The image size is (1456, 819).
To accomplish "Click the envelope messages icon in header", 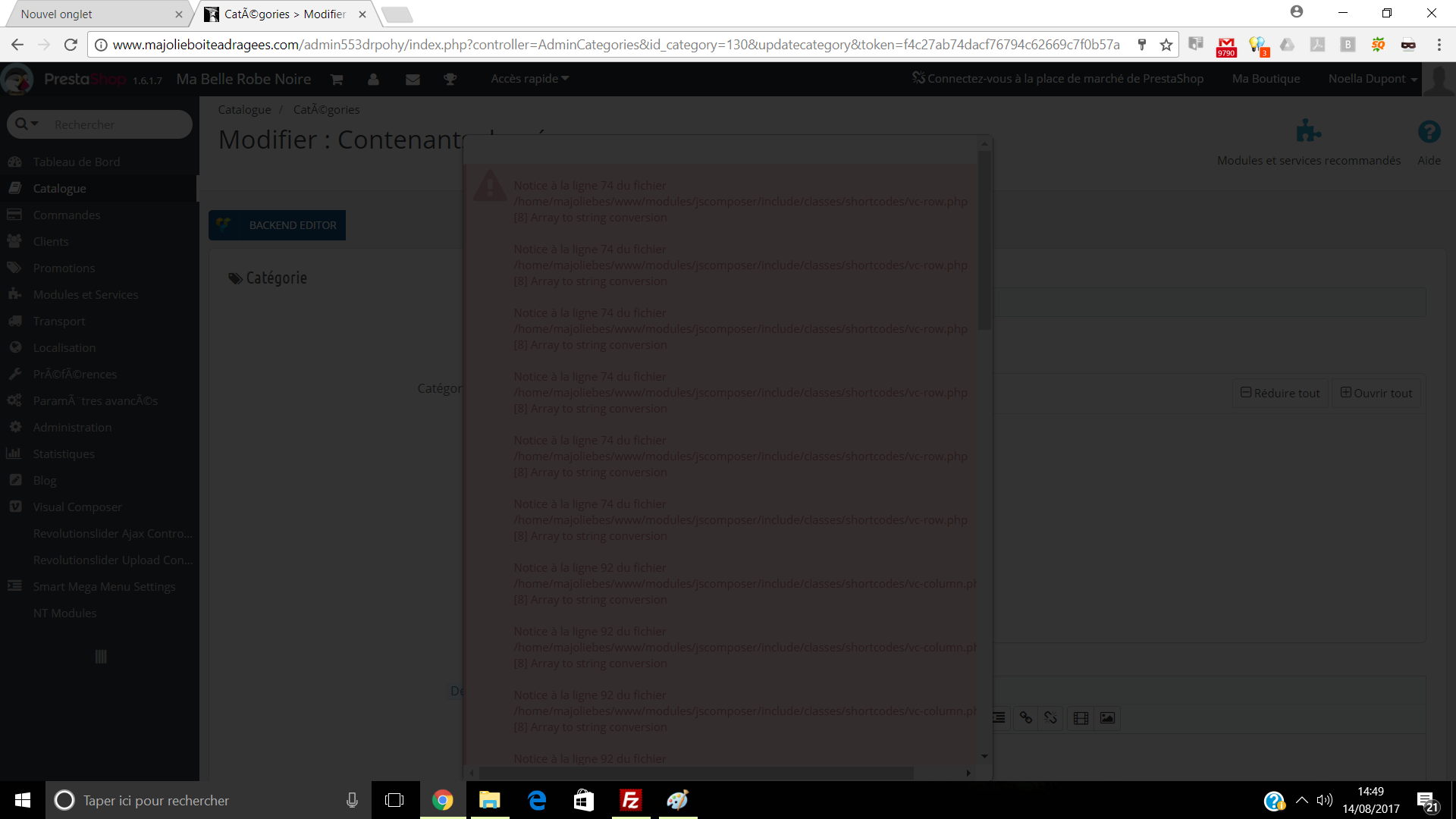I will point(413,79).
